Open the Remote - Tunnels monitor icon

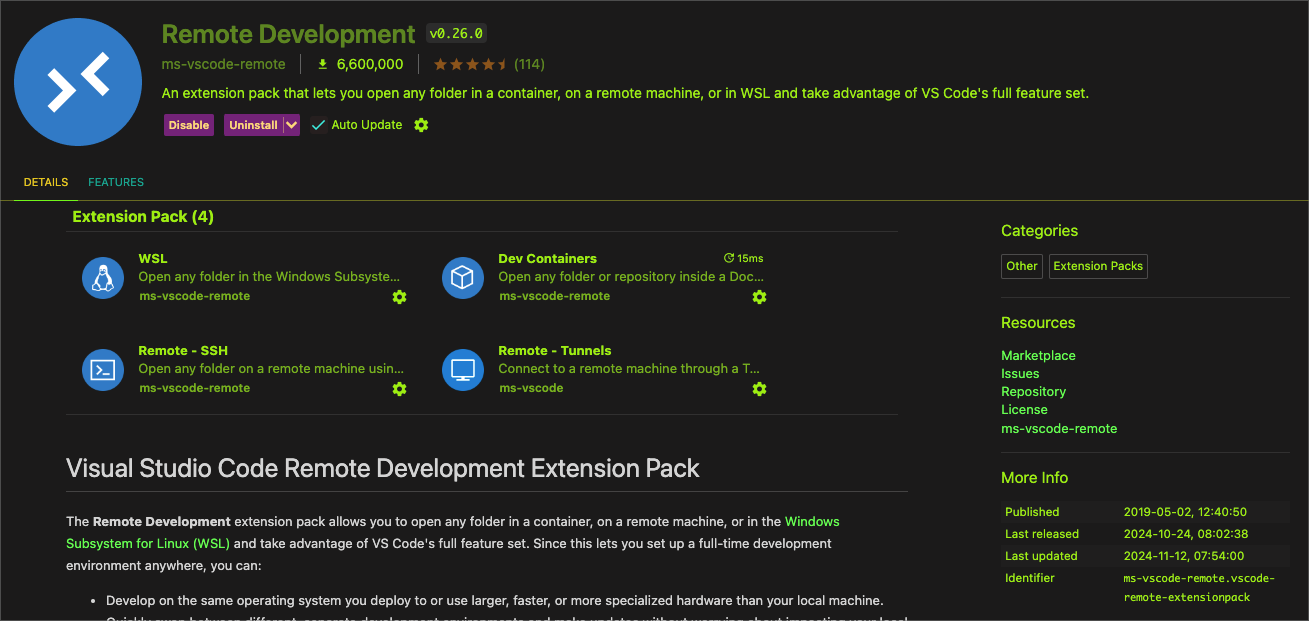pos(463,370)
